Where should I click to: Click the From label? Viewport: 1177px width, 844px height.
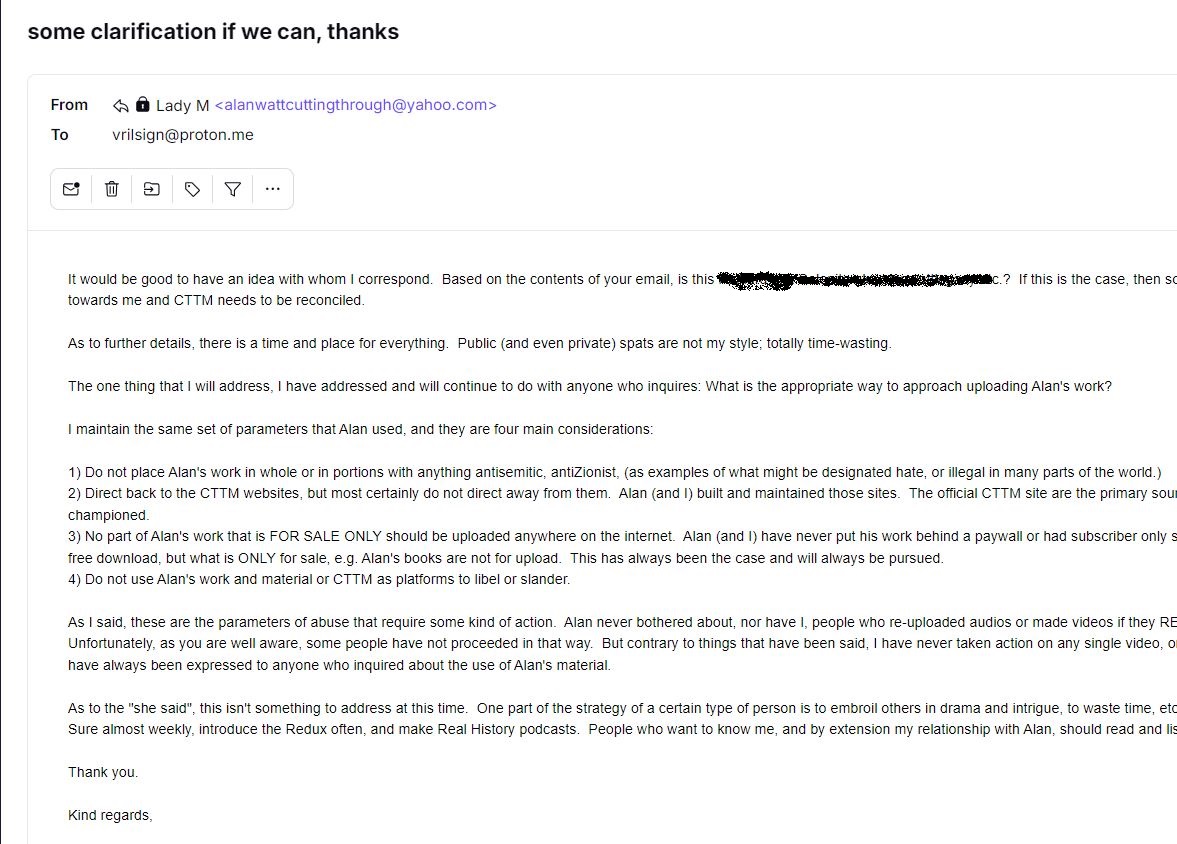(69, 105)
